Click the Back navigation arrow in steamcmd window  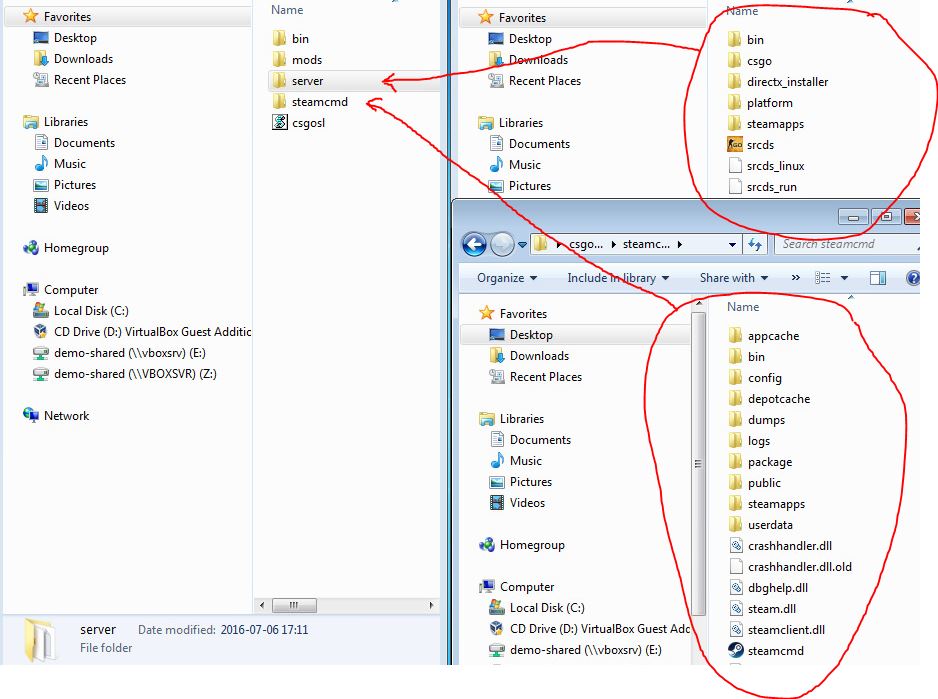(x=474, y=244)
